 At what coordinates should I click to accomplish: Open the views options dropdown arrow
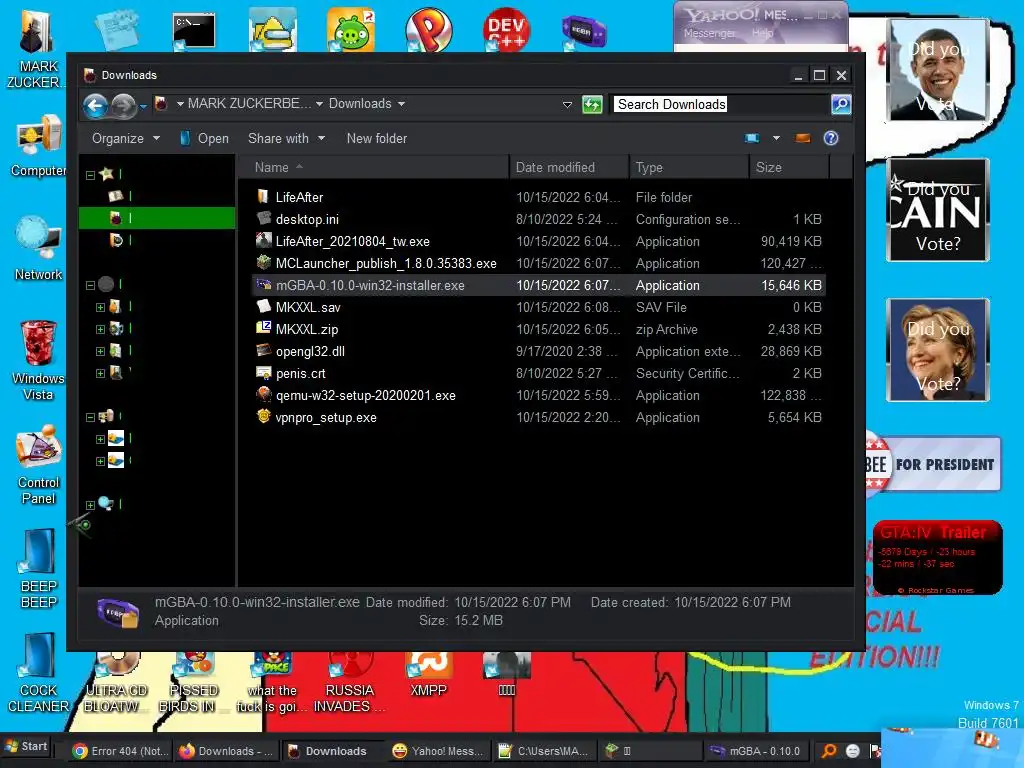click(x=776, y=138)
